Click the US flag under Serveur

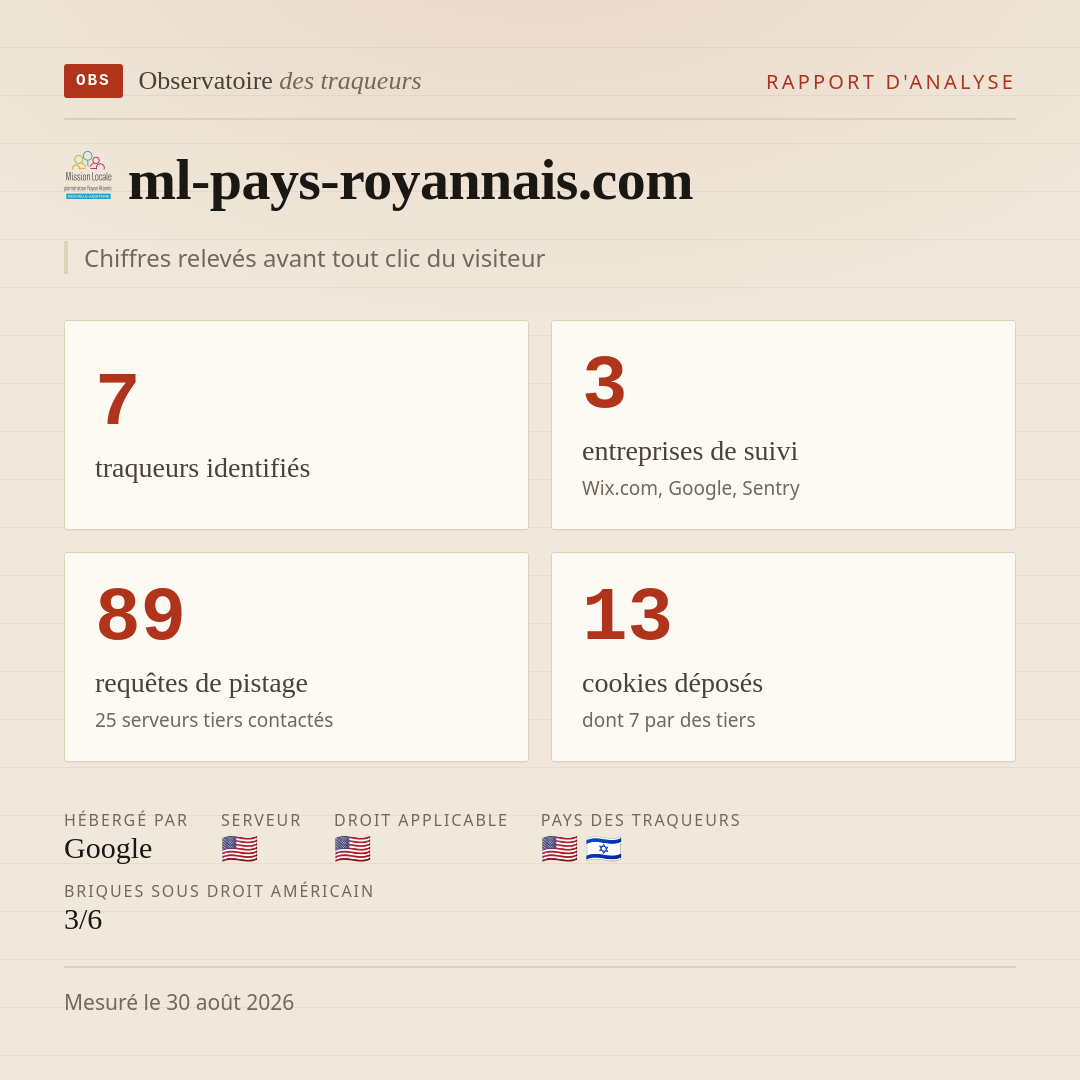pos(240,849)
